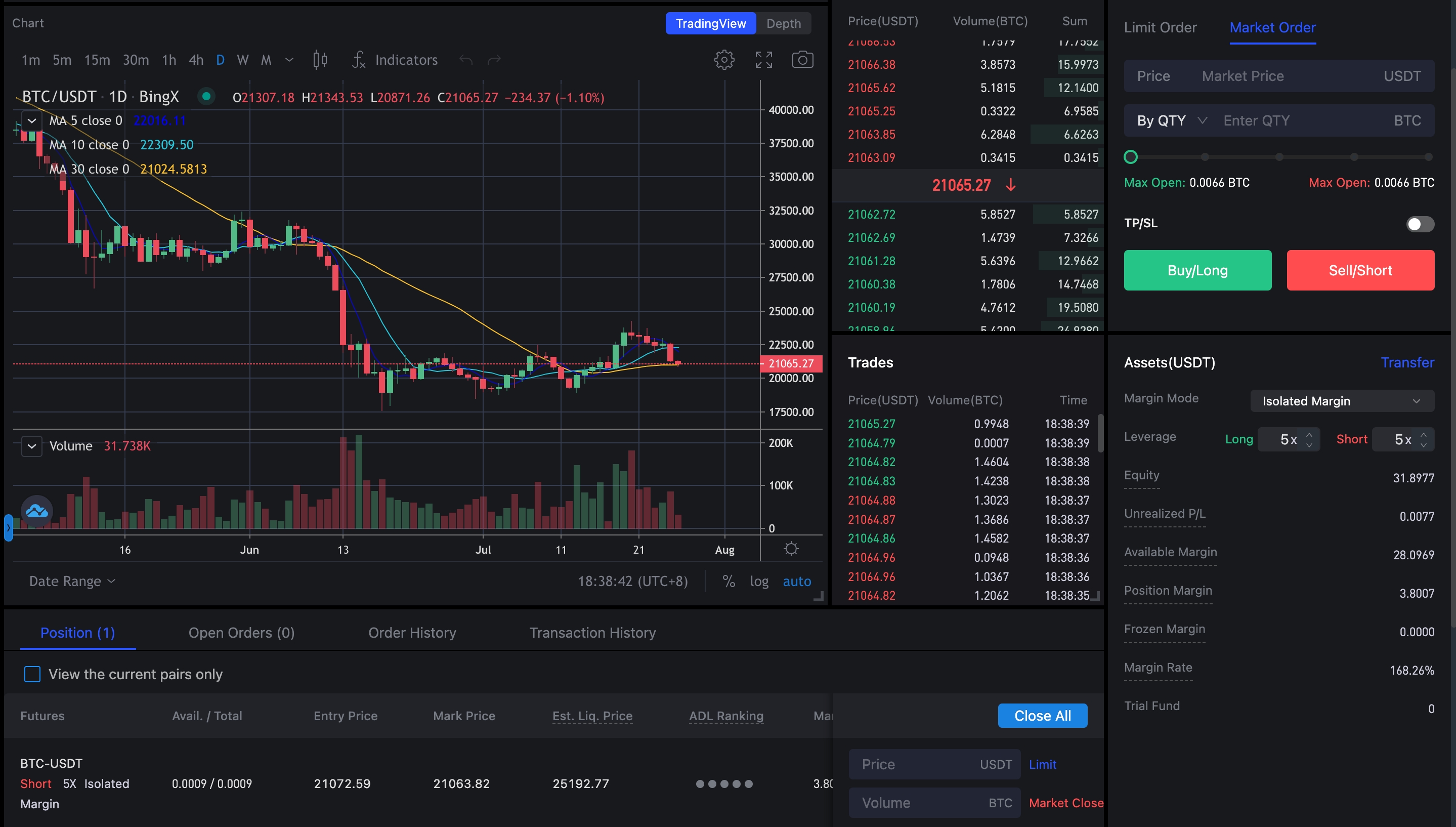
Task: Open the candlestick chart style icon
Action: click(320, 60)
